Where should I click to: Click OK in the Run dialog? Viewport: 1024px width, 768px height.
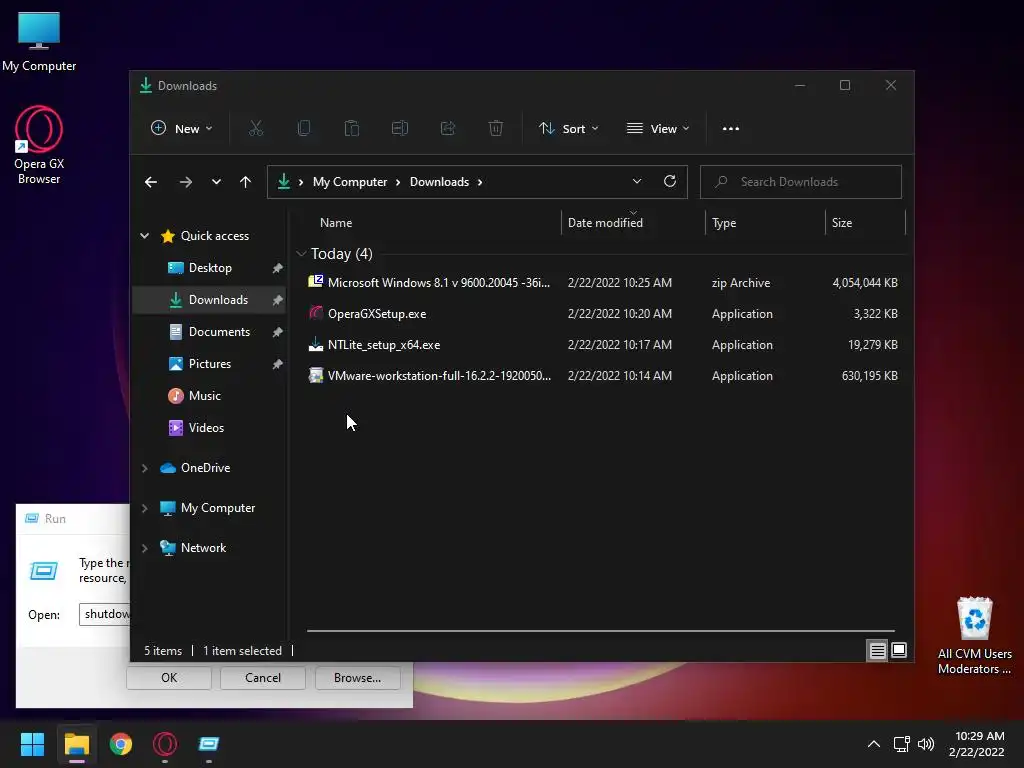click(169, 678)
